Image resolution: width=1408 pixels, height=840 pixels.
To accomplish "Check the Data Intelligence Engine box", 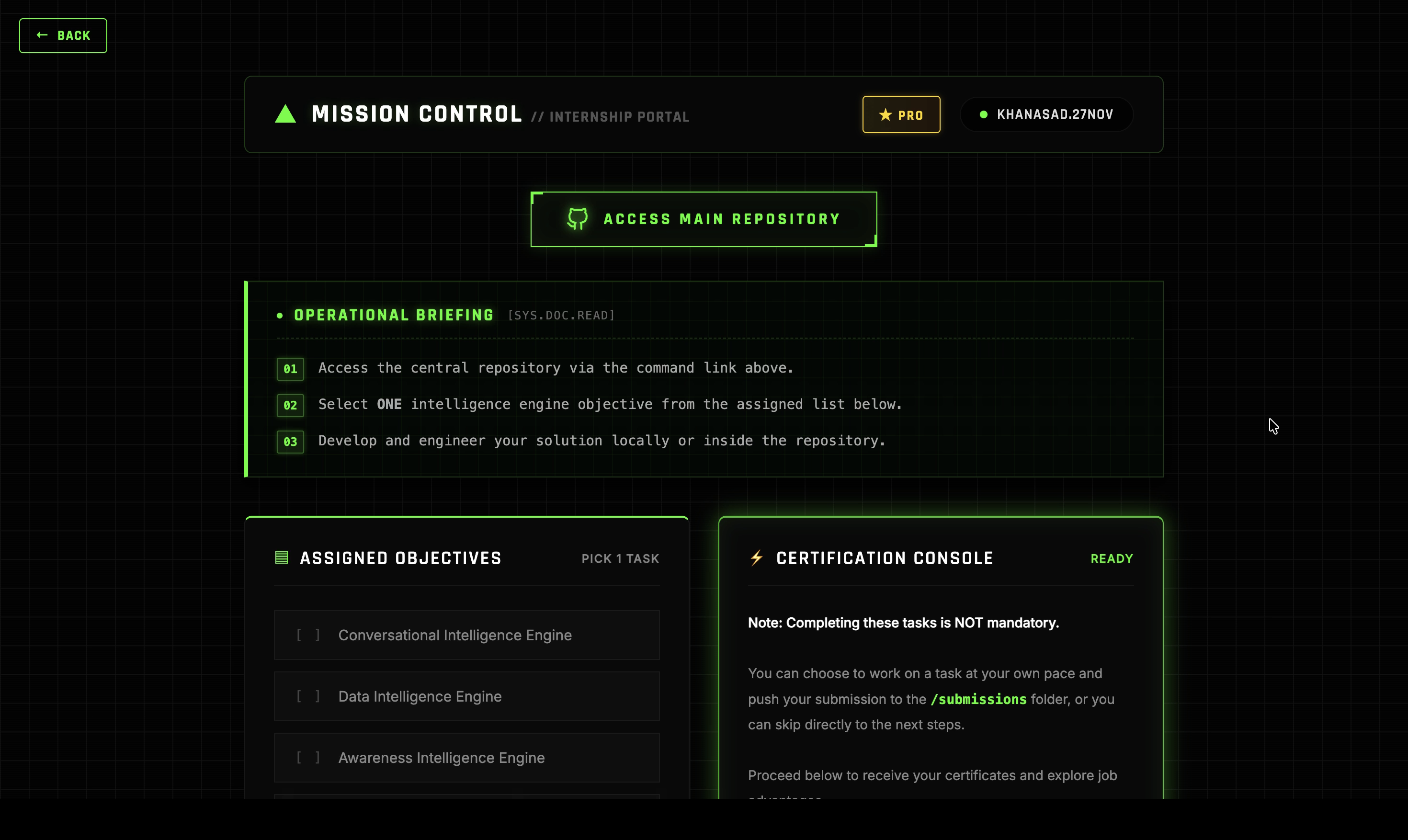I will click(308, 696).
